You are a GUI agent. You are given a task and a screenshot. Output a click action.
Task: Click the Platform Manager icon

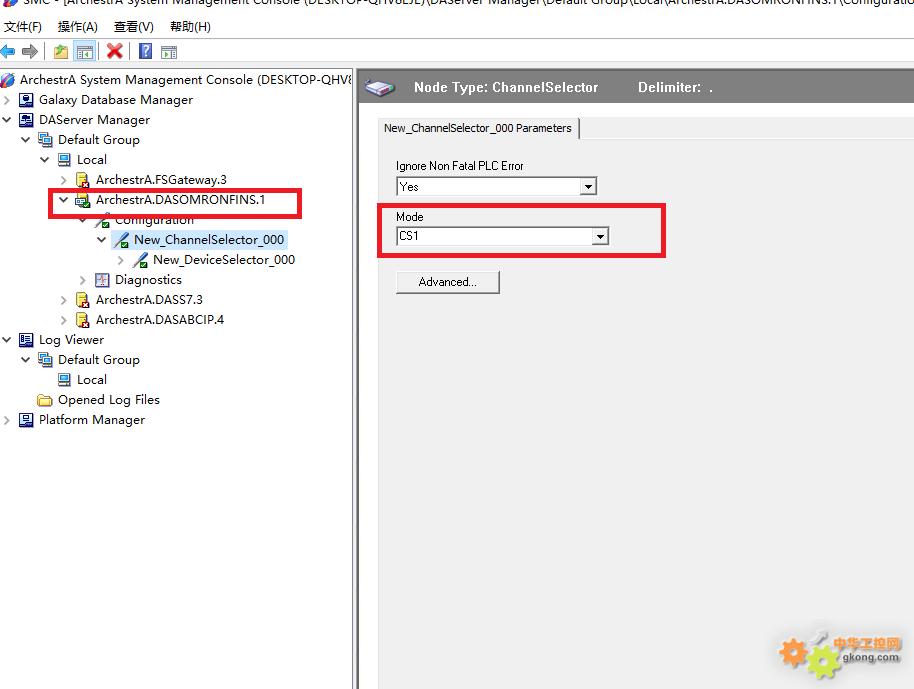(26, 420)
